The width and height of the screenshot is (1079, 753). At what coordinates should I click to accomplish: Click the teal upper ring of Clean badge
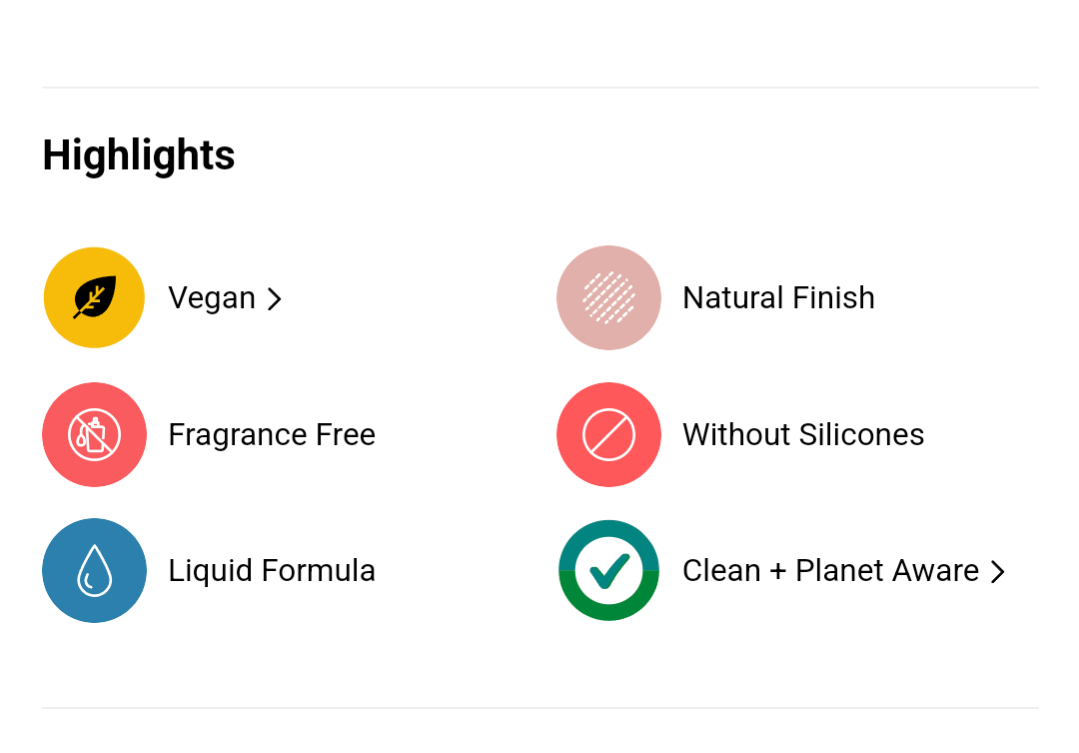click(x=608, y=531)
